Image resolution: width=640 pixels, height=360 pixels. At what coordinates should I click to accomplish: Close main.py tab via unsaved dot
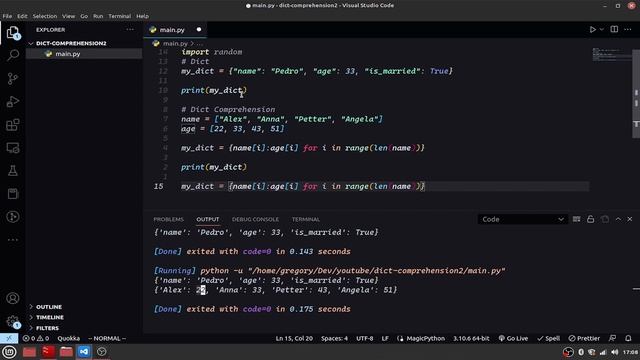pos(199,29)
